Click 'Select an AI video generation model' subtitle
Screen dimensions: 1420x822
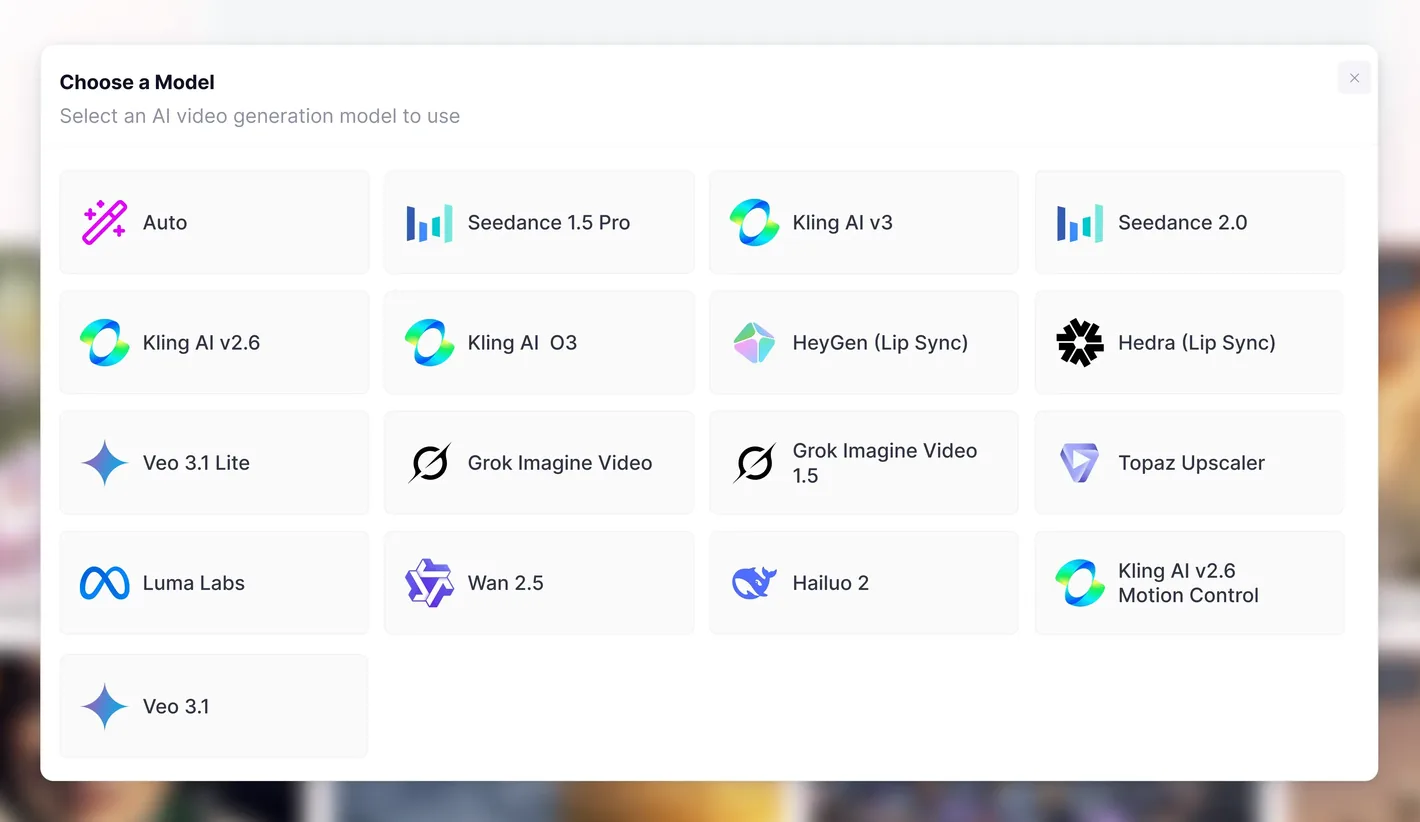[x=260, y=116]
